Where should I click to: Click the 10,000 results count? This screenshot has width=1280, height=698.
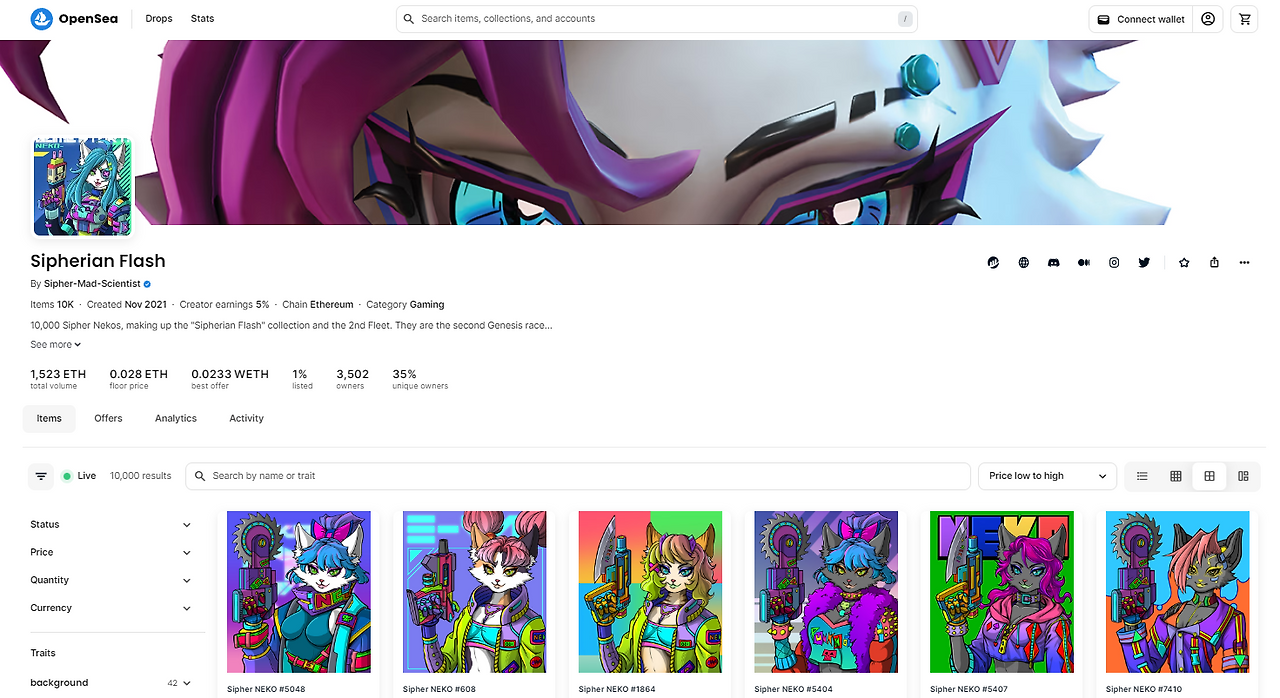(x=140, y=476)
